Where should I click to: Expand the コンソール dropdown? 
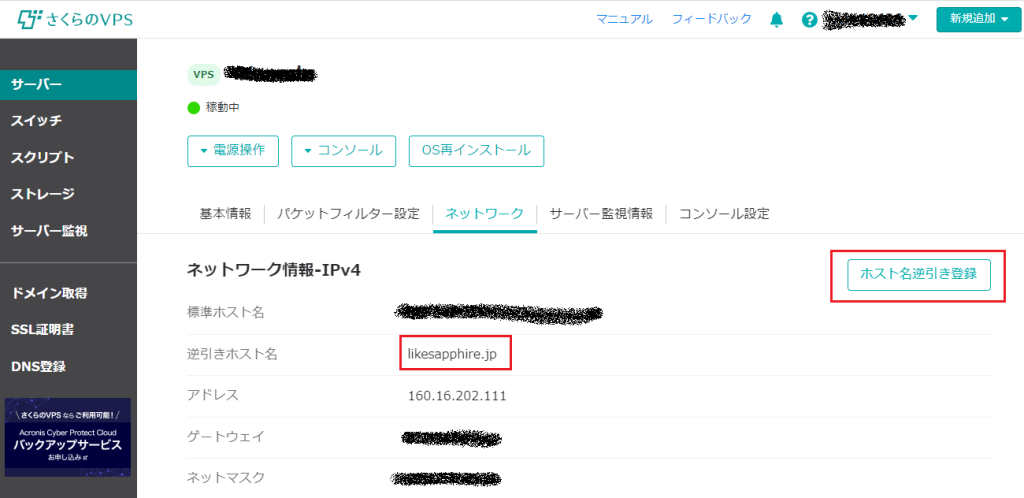[343, 150]
